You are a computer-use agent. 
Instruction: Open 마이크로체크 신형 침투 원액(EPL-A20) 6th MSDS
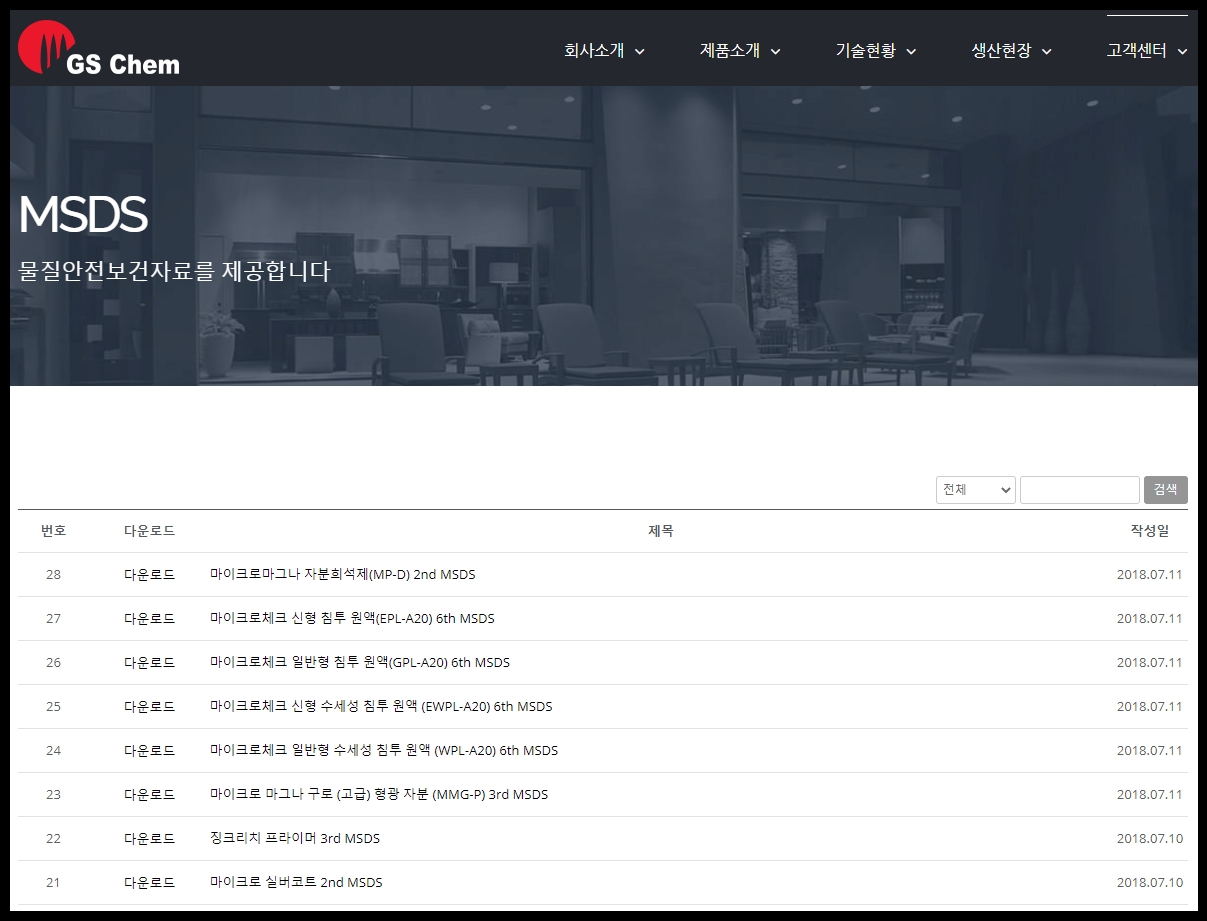352,619
